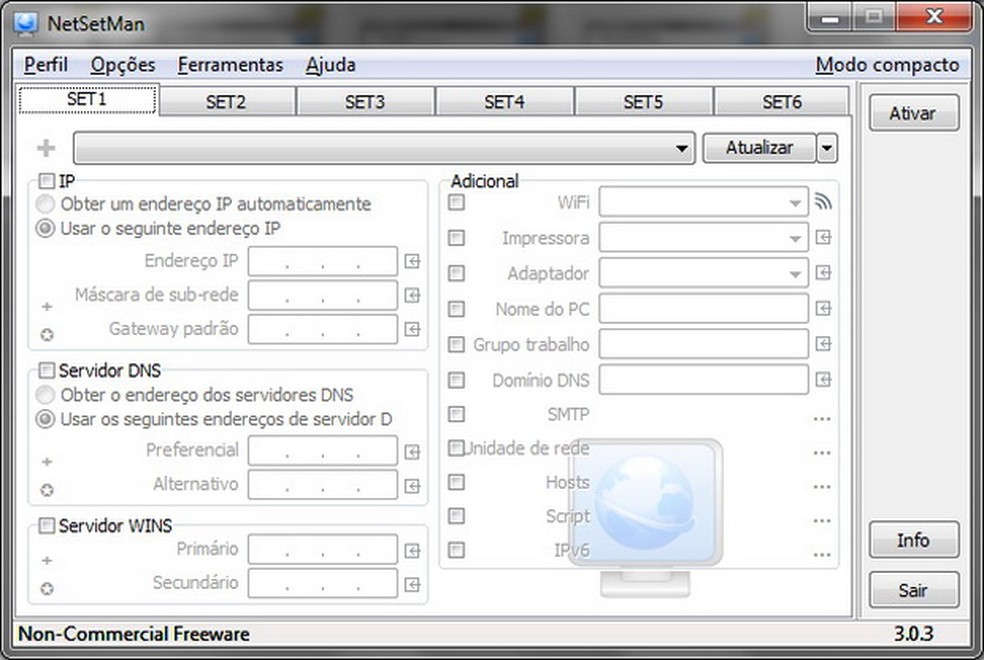Click the Nome do PC text field
The image size is (984, 660).
[703, 309]
